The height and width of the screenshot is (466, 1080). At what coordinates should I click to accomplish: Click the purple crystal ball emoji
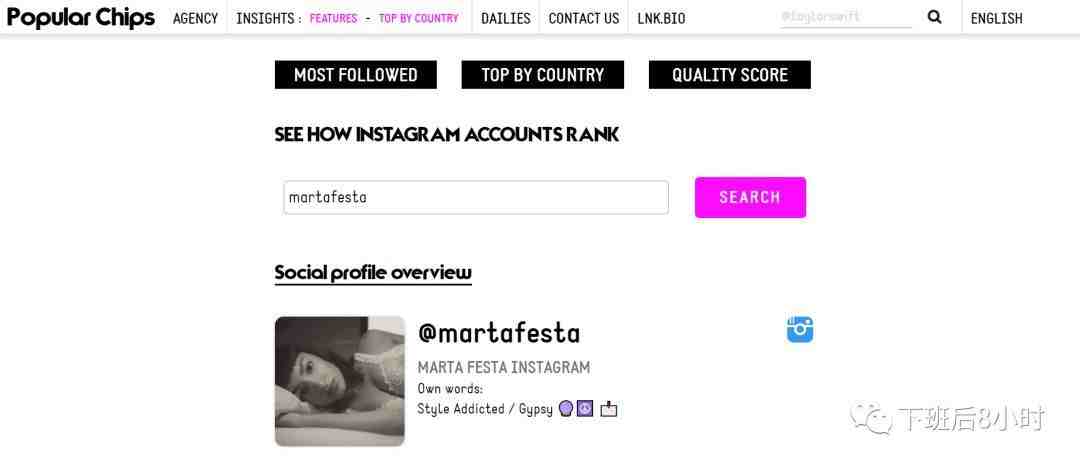566,408
